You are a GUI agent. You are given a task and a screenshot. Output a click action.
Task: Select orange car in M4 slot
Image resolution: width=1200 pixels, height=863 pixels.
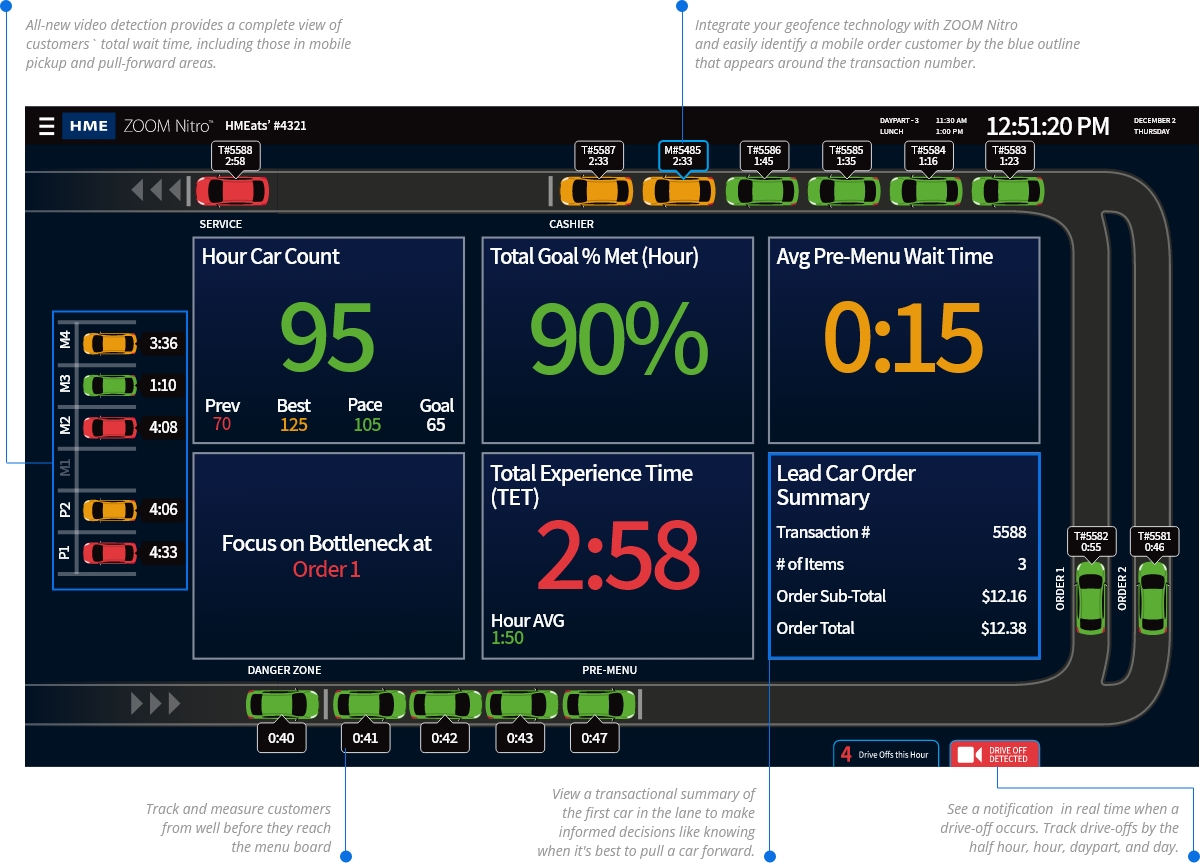tap(110, 343)
